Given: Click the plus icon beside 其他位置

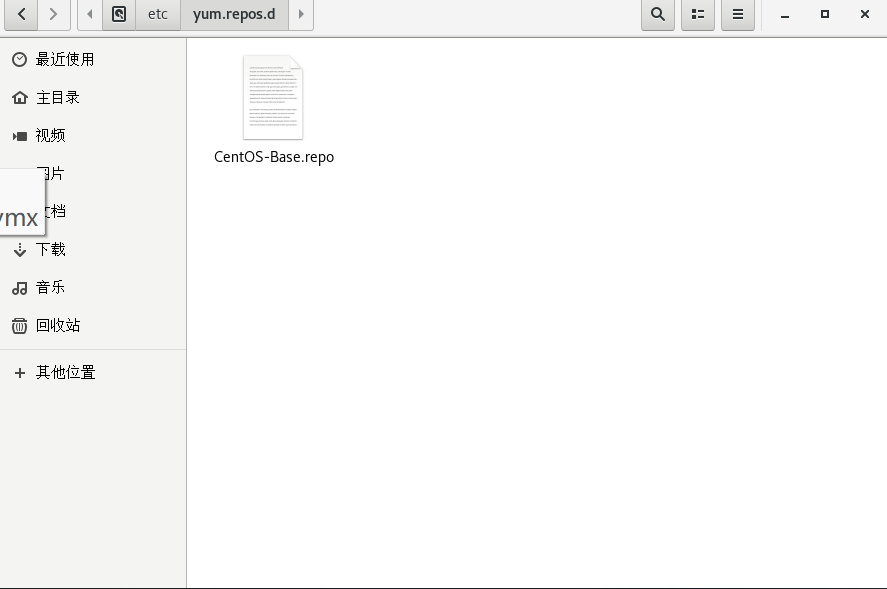Looking at the screenshot, I should tap(20, 373).
